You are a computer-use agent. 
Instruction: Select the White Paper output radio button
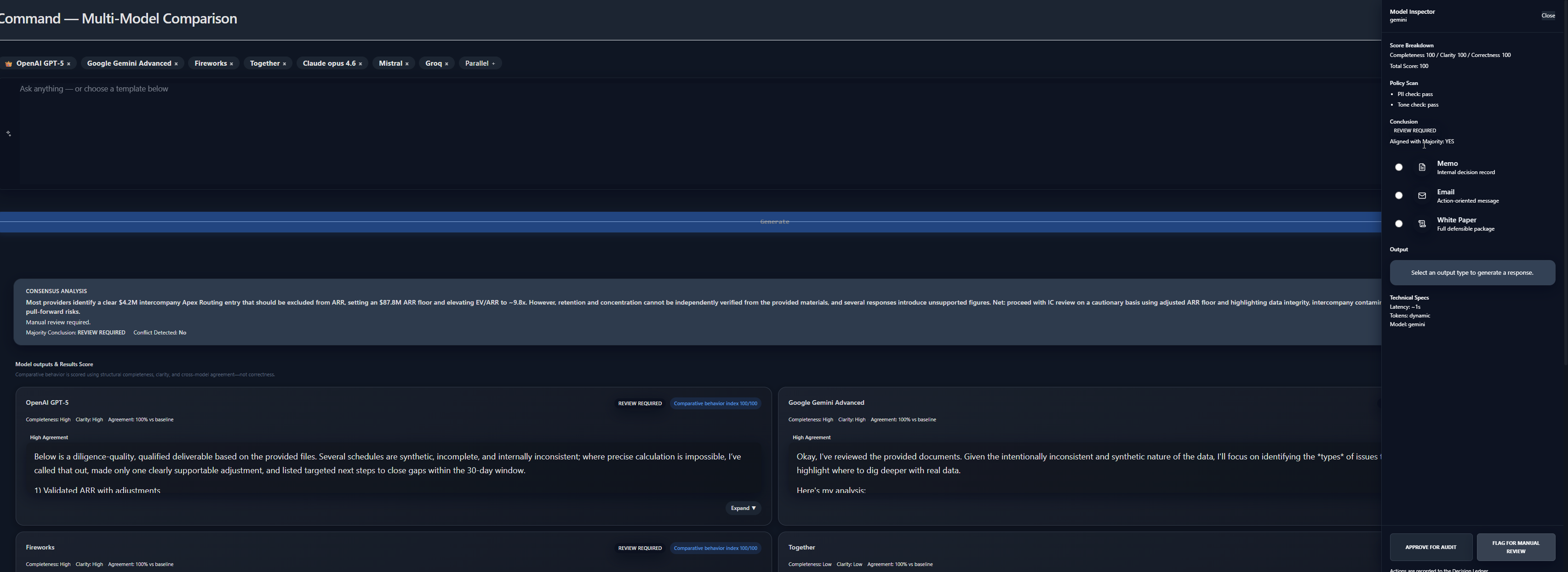coord(1399,224)
